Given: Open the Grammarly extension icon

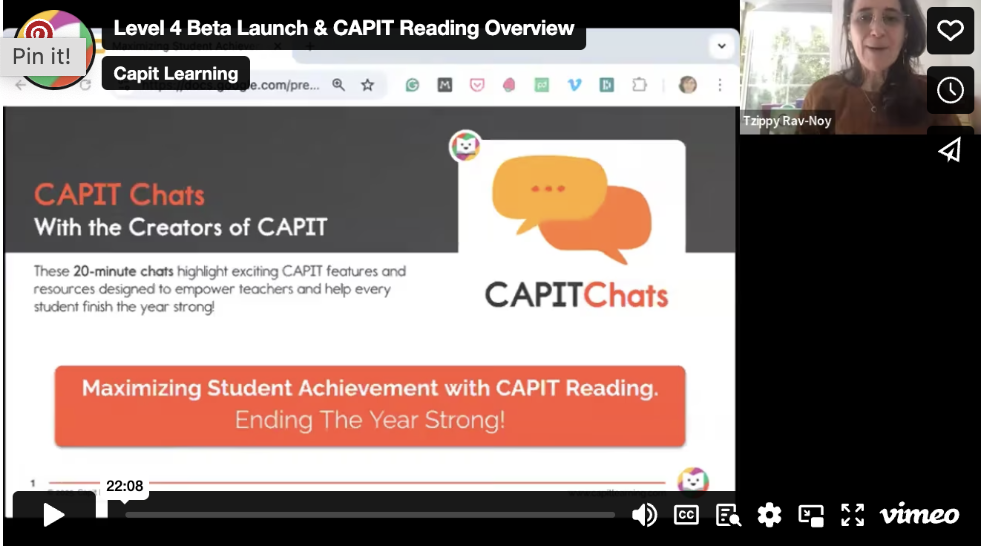Looking at the screenshot, I should click(x=412, y=85).
